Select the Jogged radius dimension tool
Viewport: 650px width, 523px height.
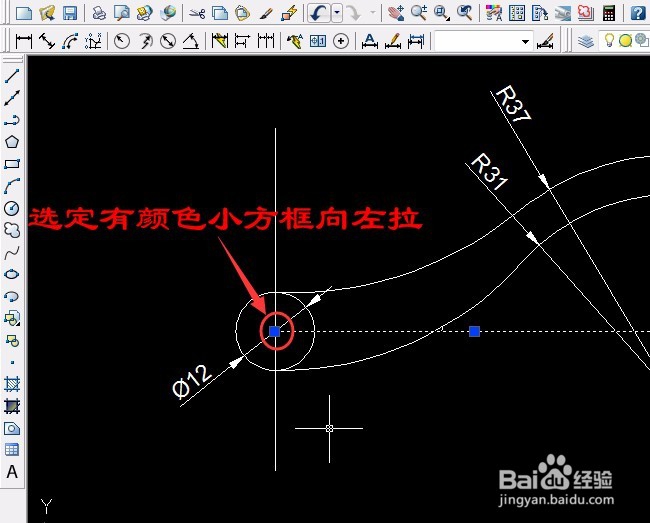145,41
